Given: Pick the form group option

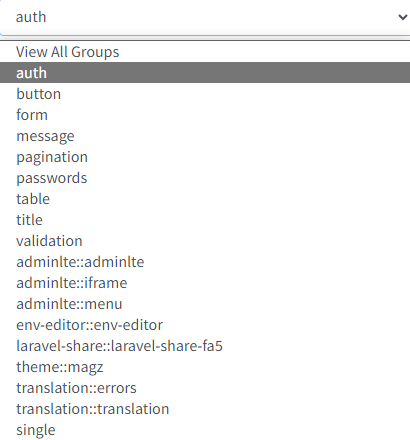Looking at the screenshot, I should point(205,115).
